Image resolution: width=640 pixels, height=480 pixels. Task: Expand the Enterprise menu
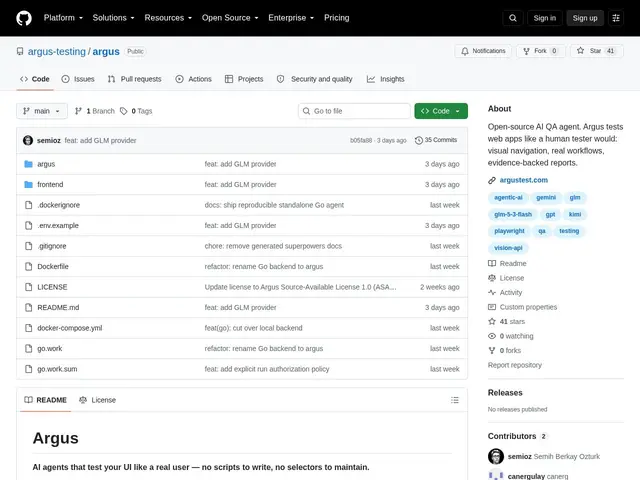[291, 18]
